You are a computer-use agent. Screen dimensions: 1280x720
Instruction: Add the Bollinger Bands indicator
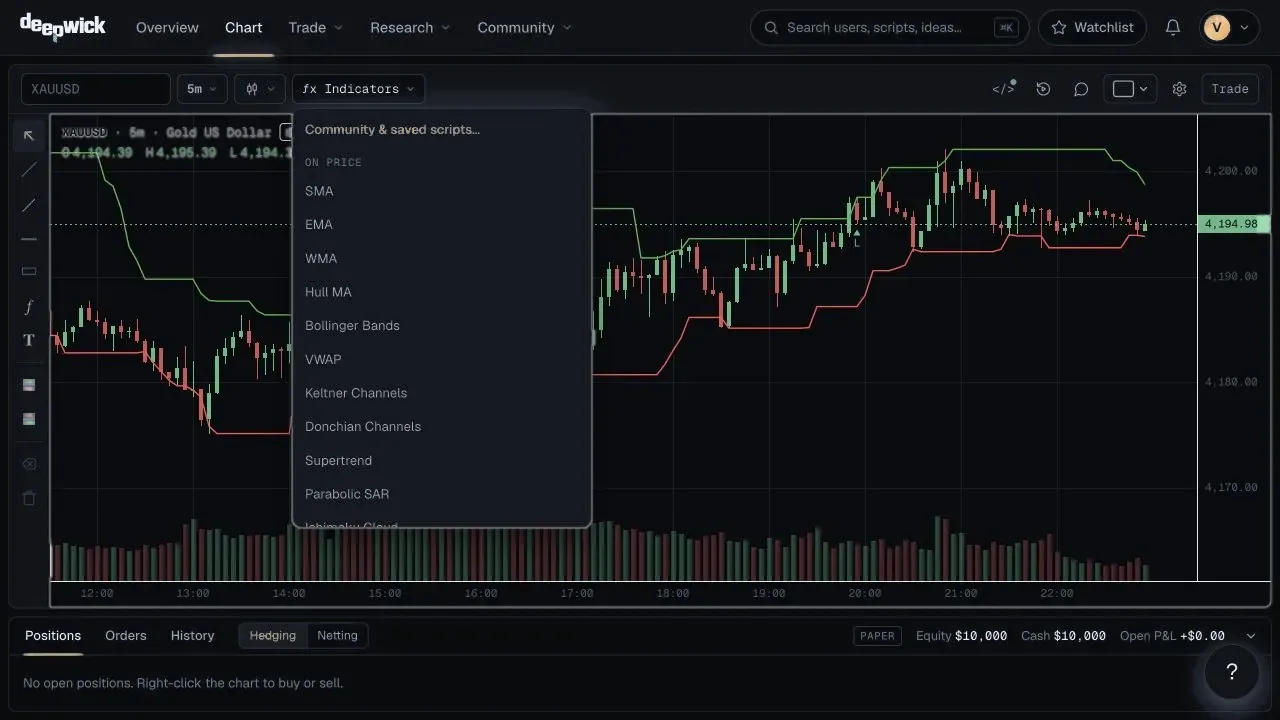[x=441, y=326]
